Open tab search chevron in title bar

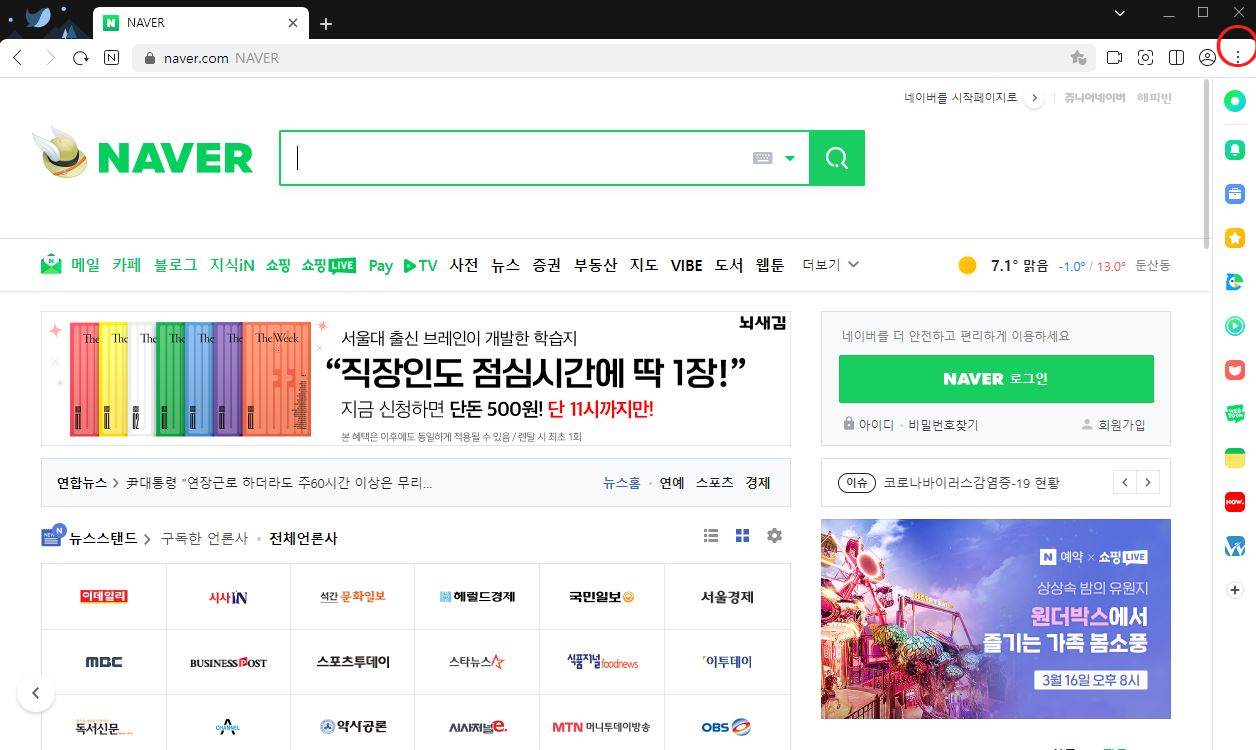click(1120, 12)
